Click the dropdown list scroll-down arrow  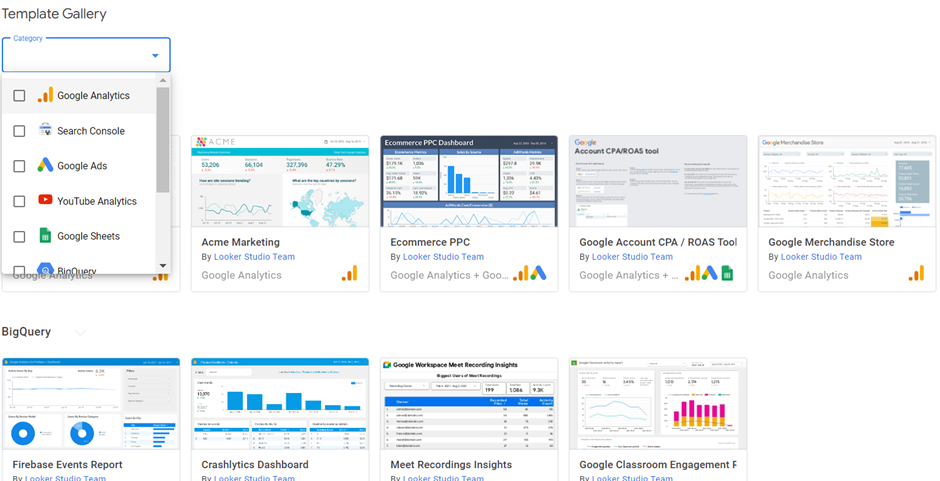[163, 266]
